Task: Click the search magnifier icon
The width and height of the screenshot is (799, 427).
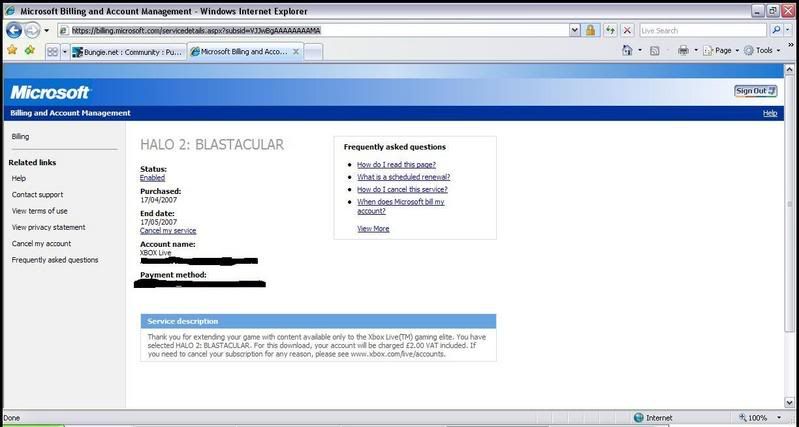Action: pos(776,31)
